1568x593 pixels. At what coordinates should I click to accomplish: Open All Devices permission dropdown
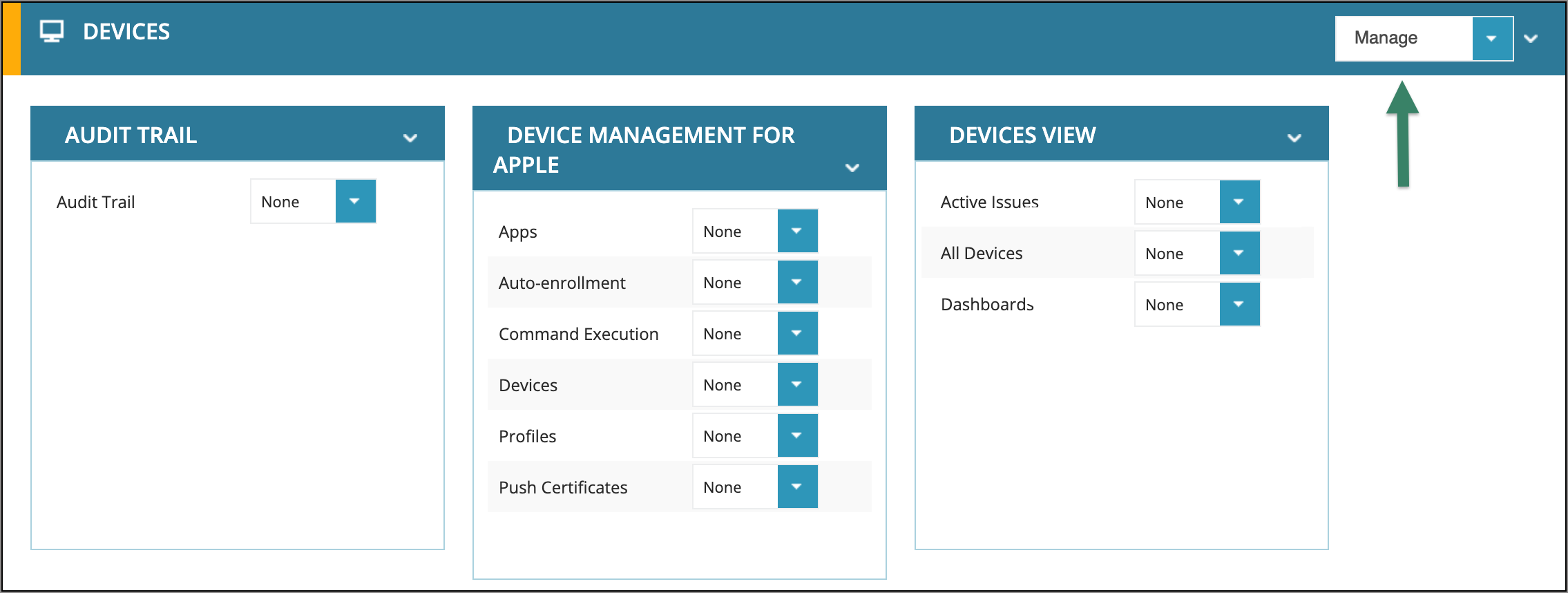pyautogui.click(x=1239, y=253)
